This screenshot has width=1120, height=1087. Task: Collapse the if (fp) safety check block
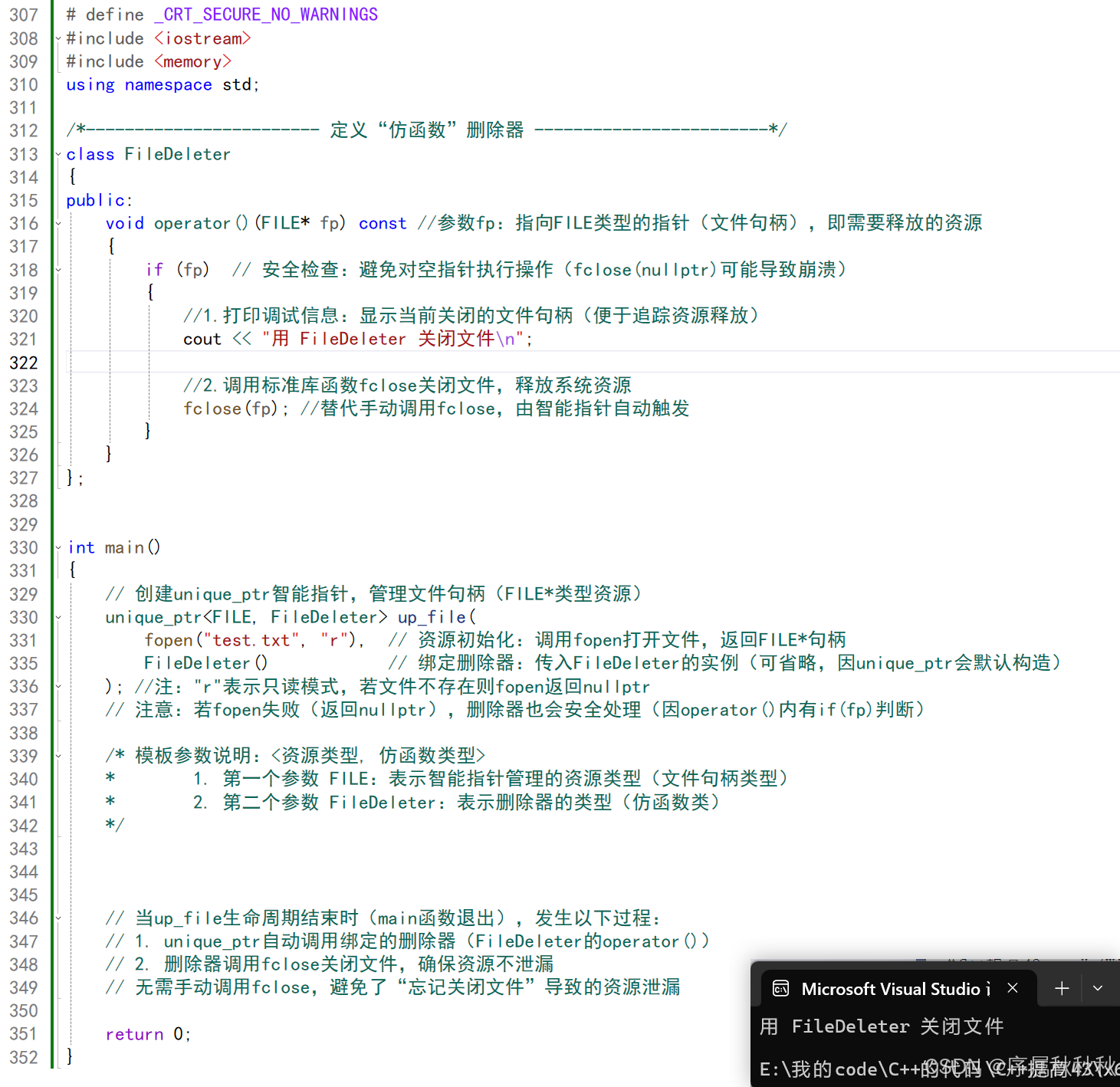[58, 269]
